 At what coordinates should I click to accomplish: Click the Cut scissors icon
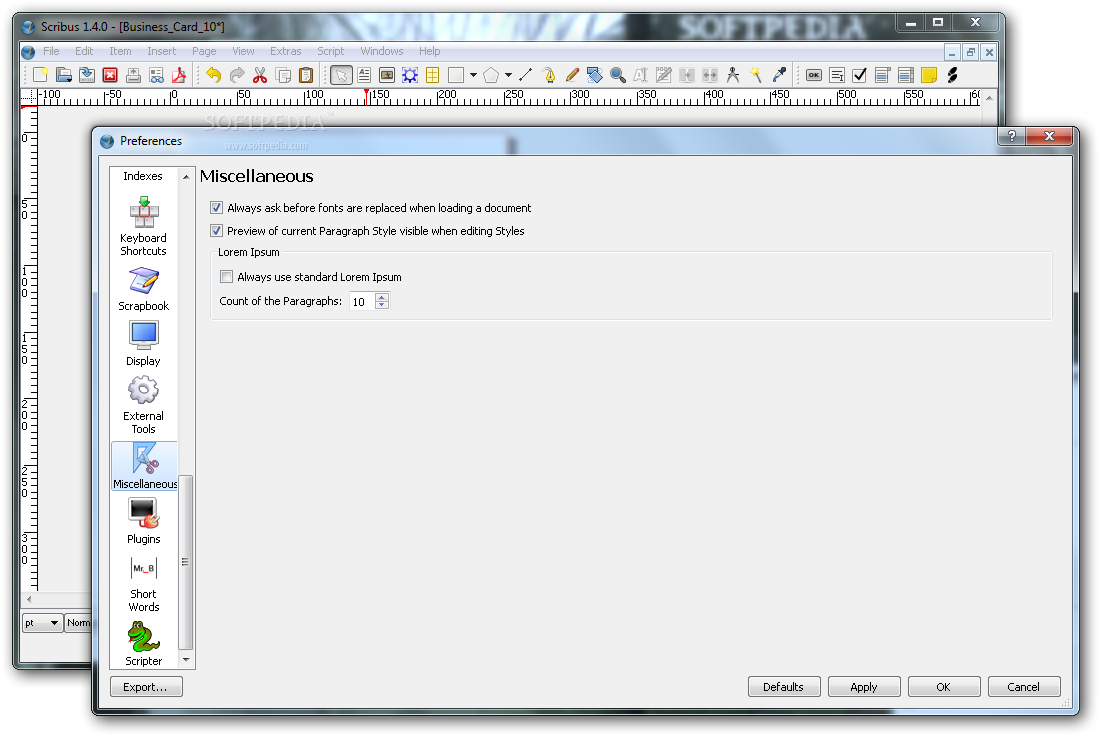260,75
